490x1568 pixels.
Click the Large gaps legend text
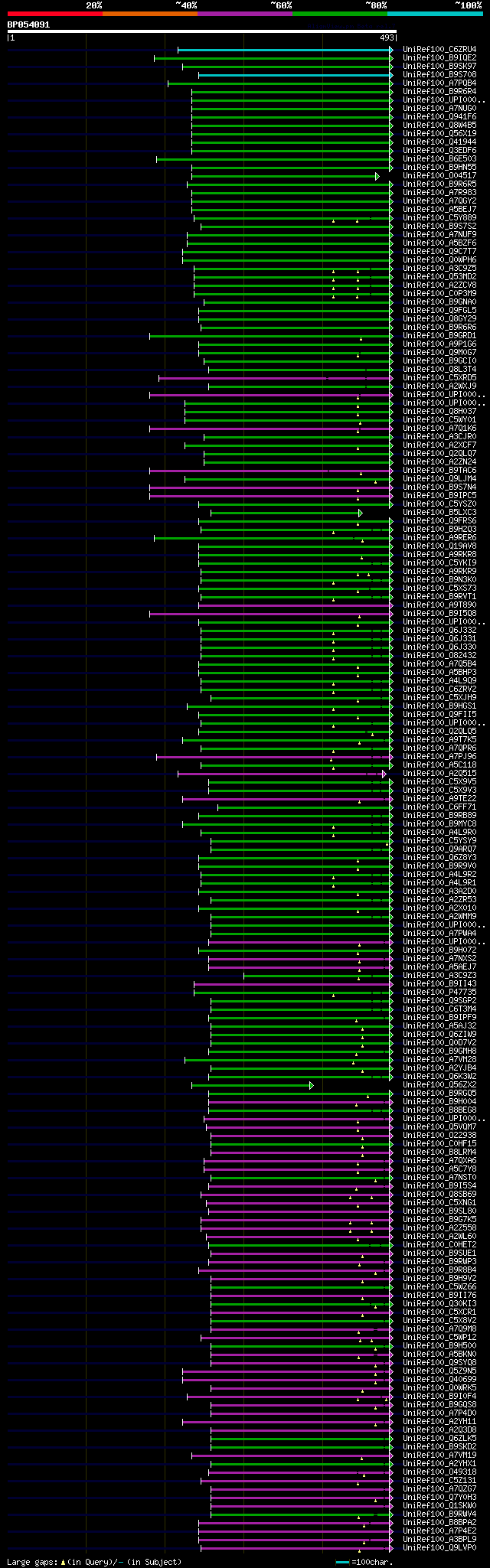pos(94,1562)
